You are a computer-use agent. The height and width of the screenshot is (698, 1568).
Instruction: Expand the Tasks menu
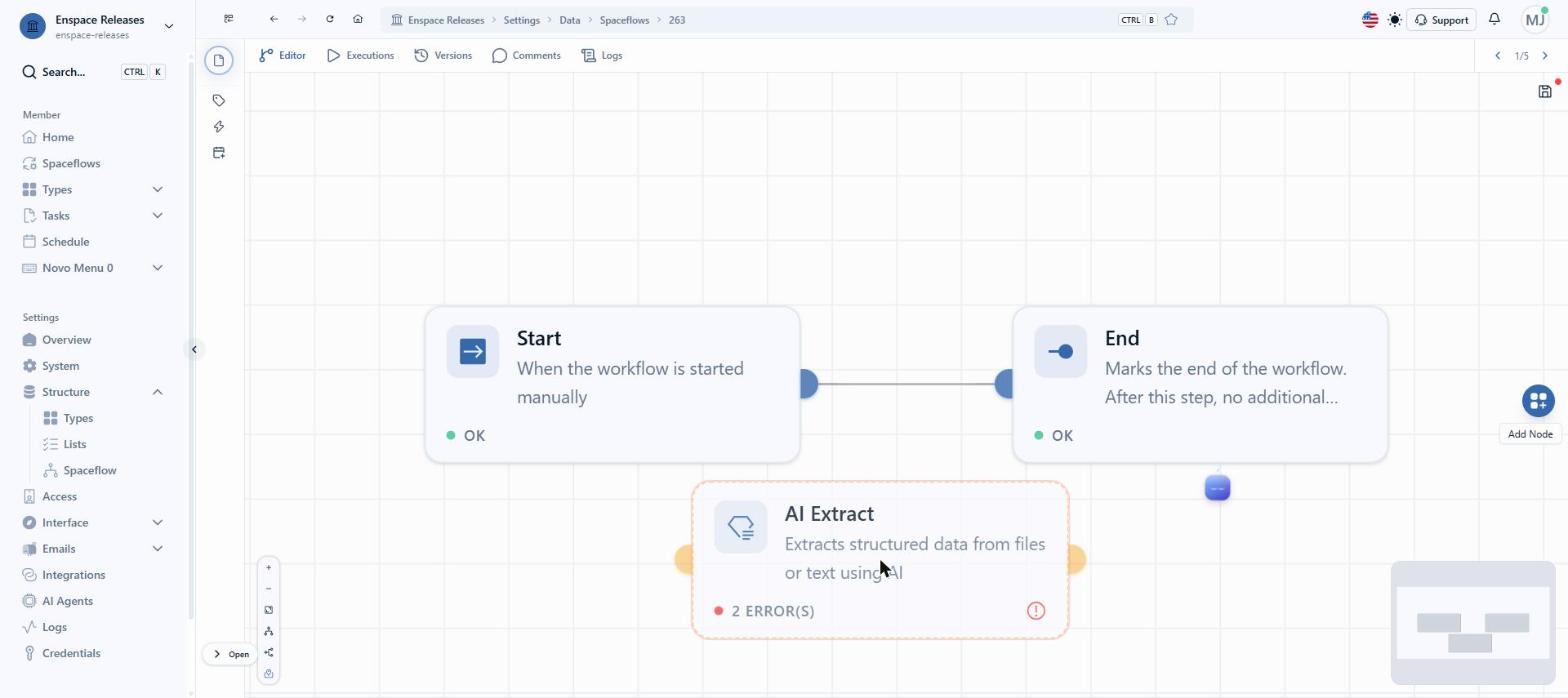pyautogui.click(x=157, y=215)
